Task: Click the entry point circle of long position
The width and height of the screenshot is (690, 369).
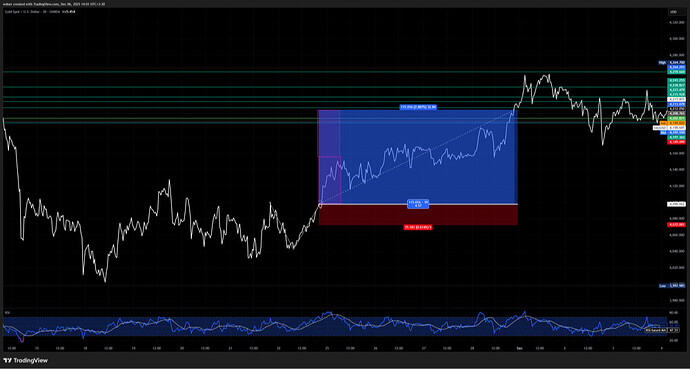Action: (320, 205)
